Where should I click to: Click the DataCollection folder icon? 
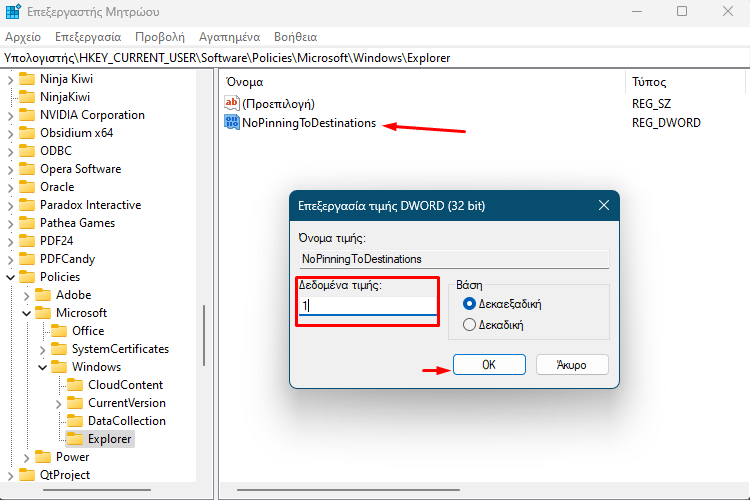pos(75,421)
